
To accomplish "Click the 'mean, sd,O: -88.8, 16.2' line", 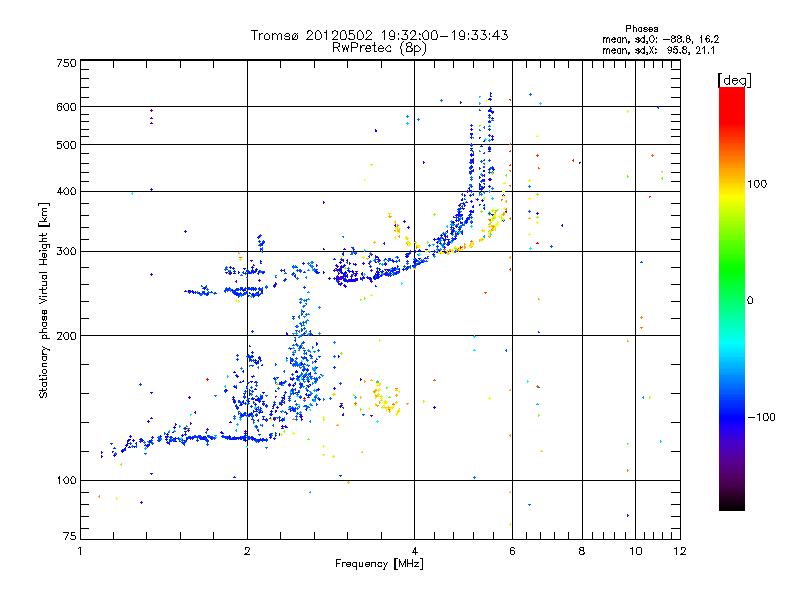I will [x=661, y=40].
